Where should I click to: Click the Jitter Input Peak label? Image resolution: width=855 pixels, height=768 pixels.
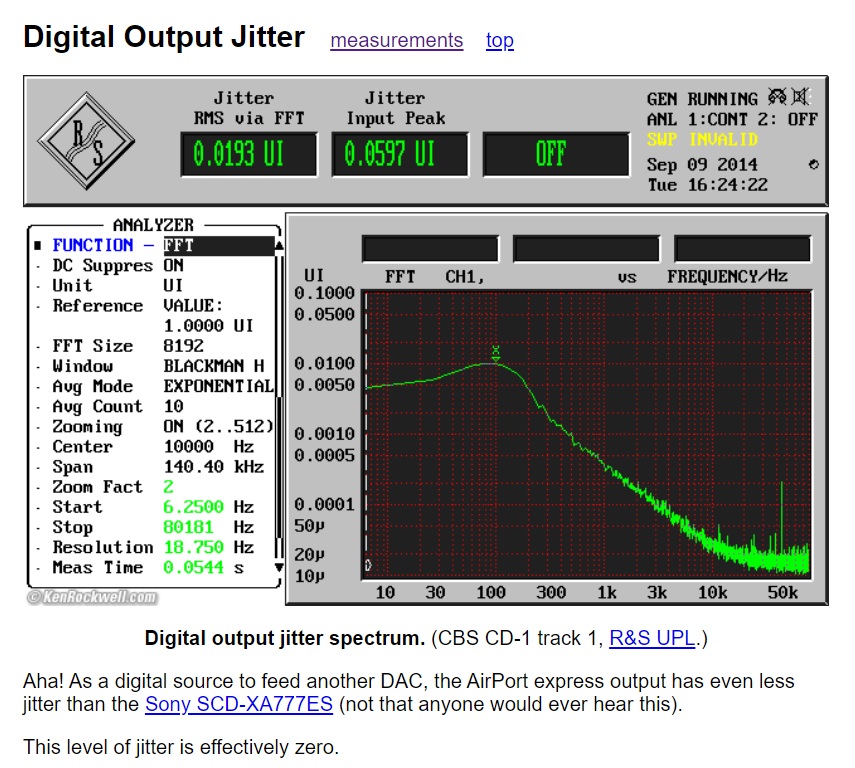396,108
